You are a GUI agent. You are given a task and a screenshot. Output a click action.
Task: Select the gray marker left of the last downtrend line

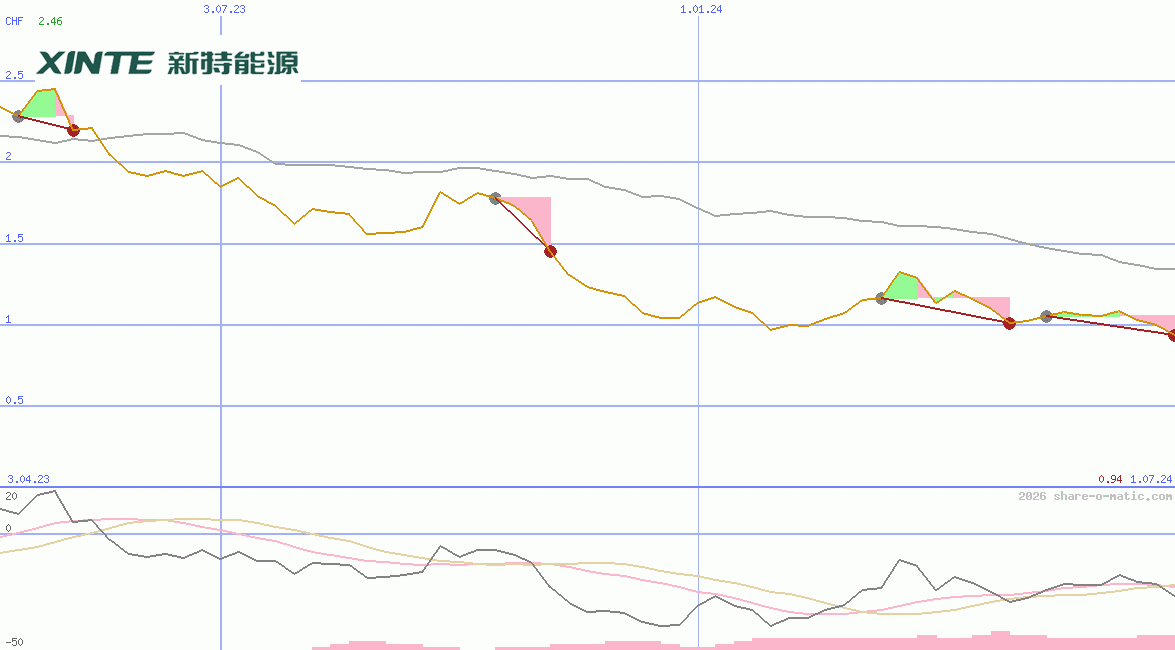(x=1046, y=315)
